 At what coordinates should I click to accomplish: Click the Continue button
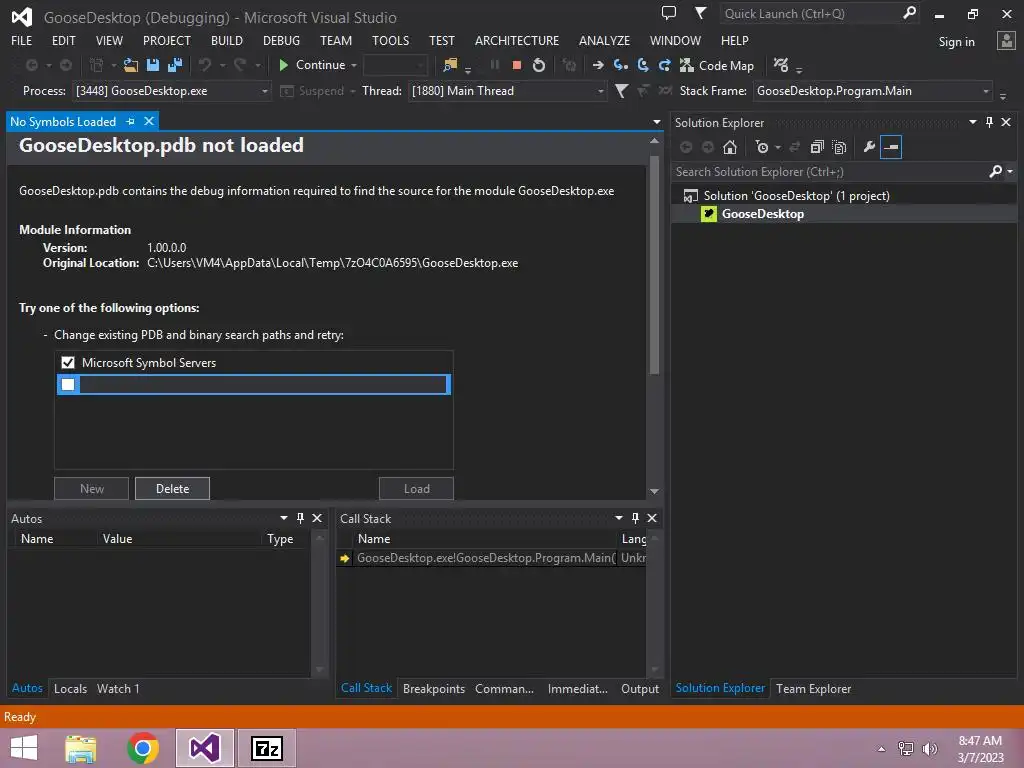click(x=312, y=65)
